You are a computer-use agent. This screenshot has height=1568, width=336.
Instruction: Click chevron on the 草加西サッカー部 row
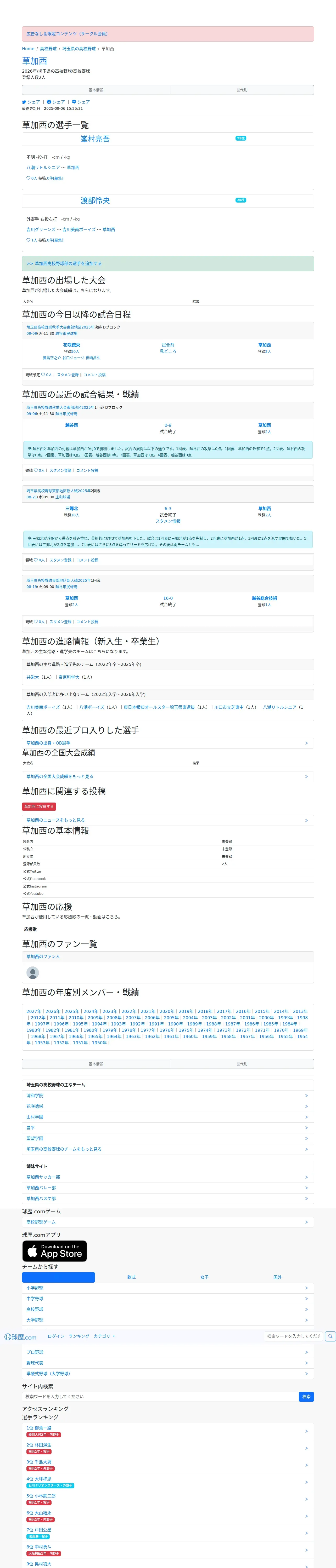point(306,1177)
